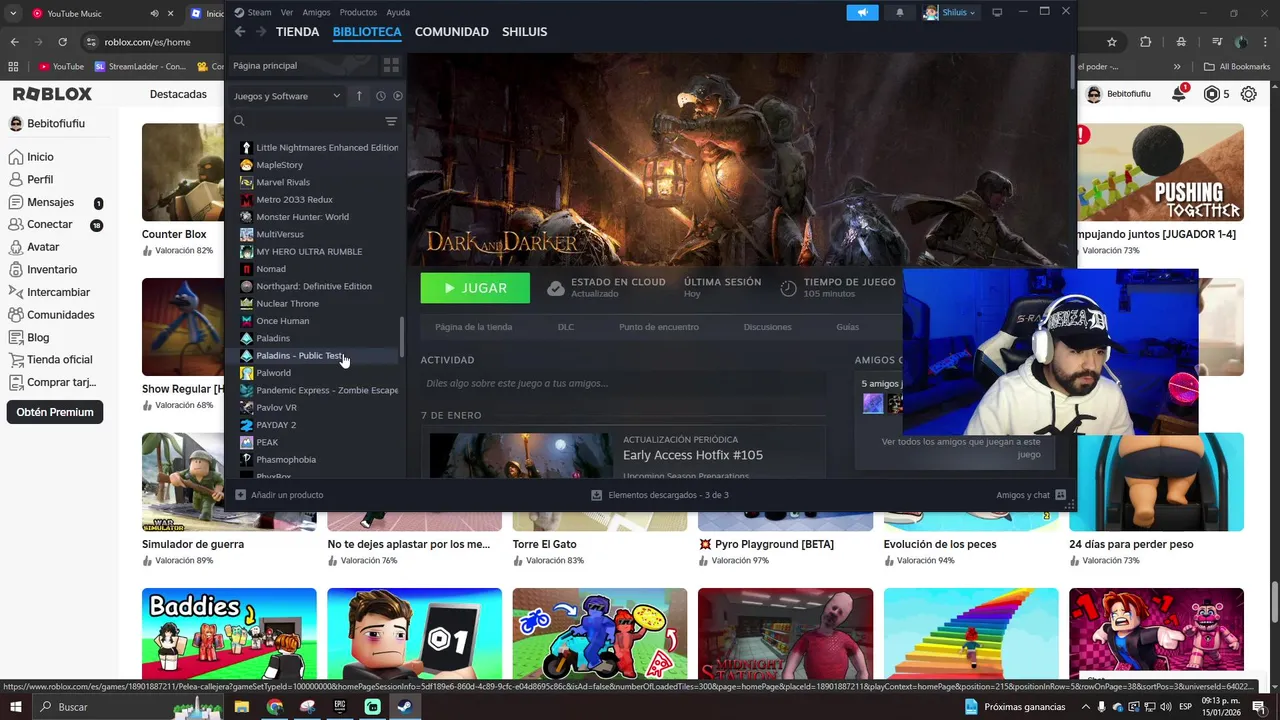This screenshot has height=720, width=1280.
Task: Open Epic Games launcher from taskbar
Action: click(x=340, y=707)
